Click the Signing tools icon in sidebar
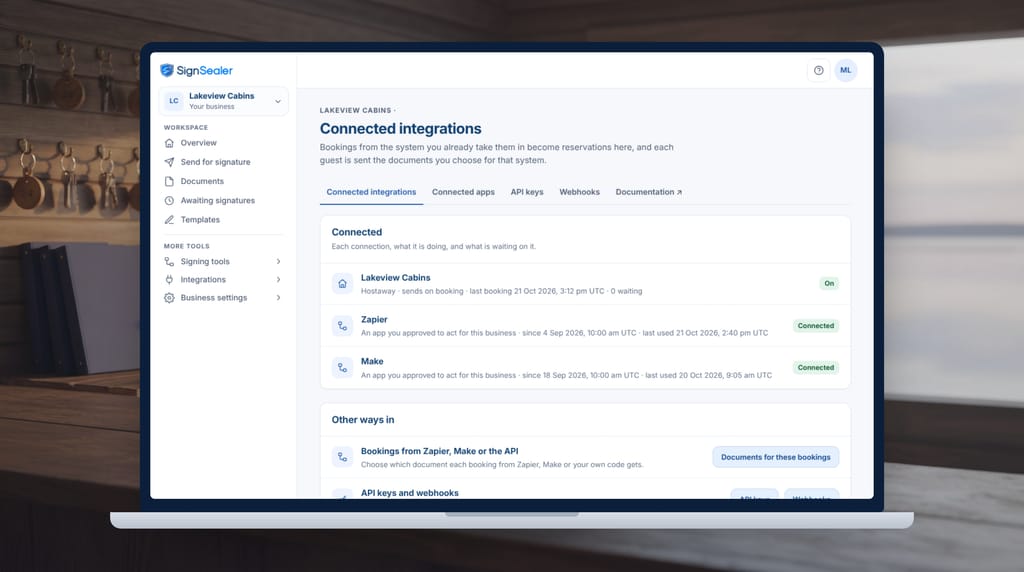This screenshot has width=1024, height=572. 169,262
